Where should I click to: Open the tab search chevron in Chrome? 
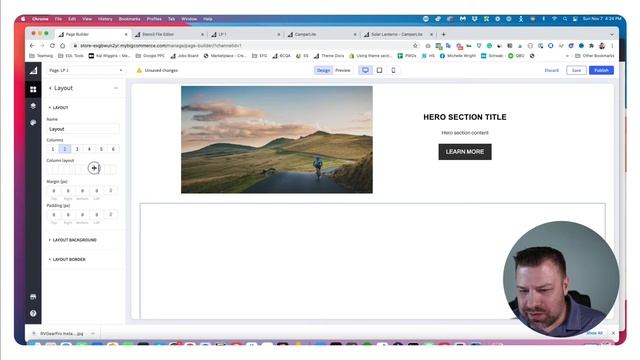(611, 34)
